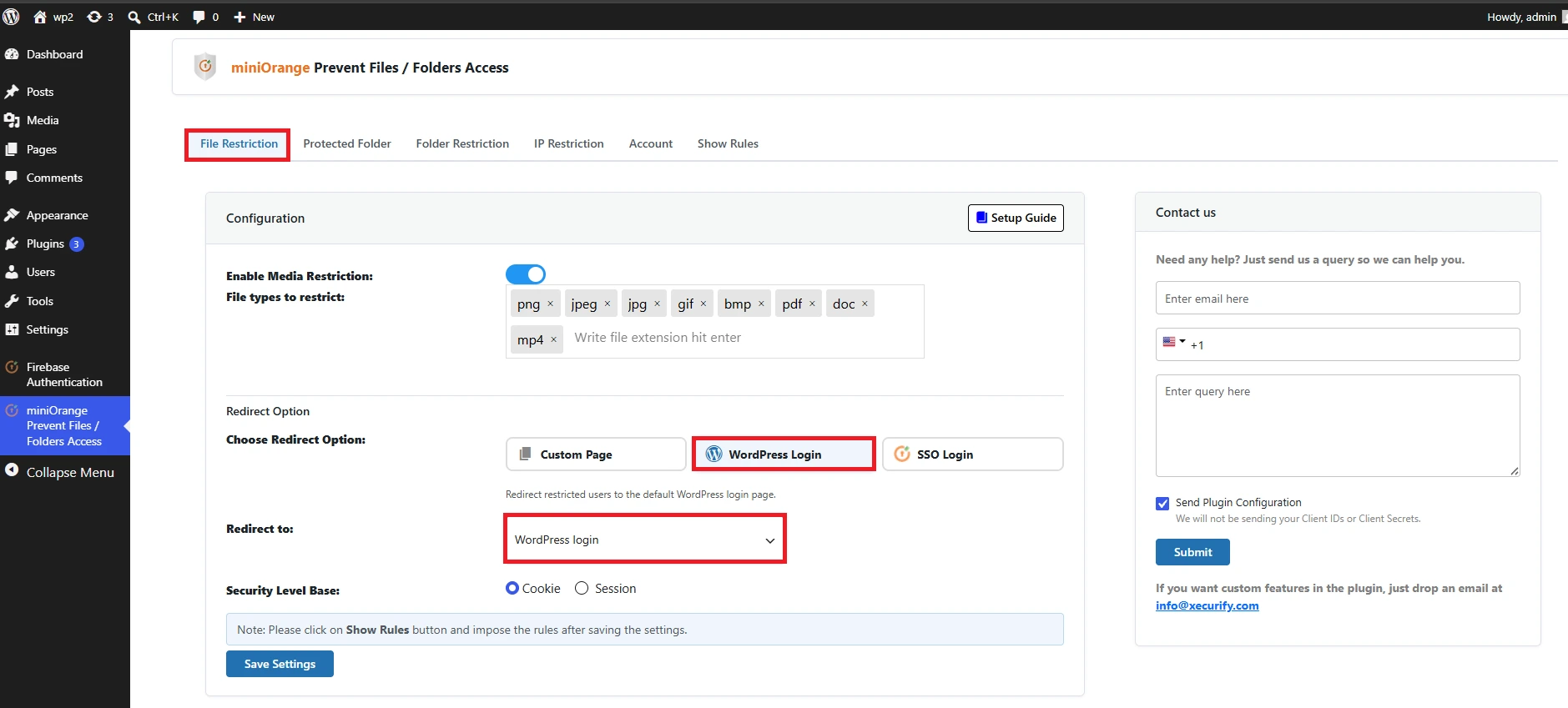Image resolution: width=1568 pixels, height=708 pixels.
Task: Click the updates icon showing 3
Action: tap(94, 17)
